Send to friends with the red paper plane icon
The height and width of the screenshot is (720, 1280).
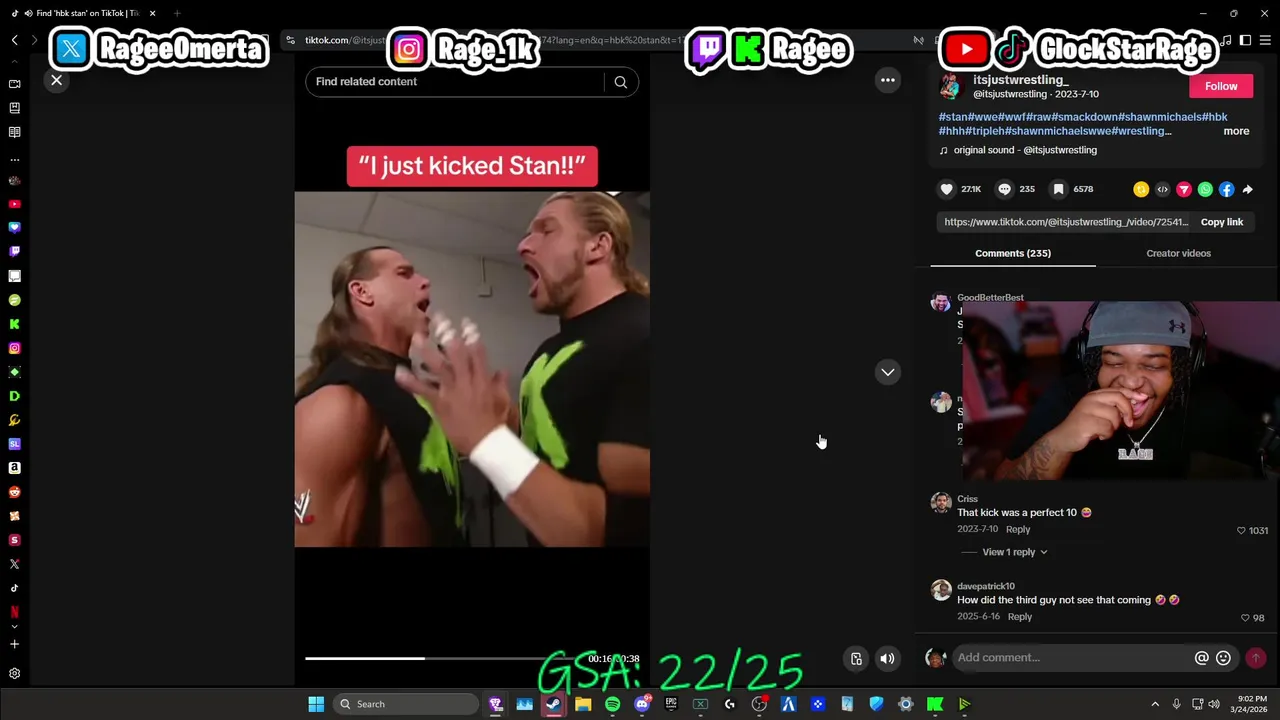tap(1184, 189)
